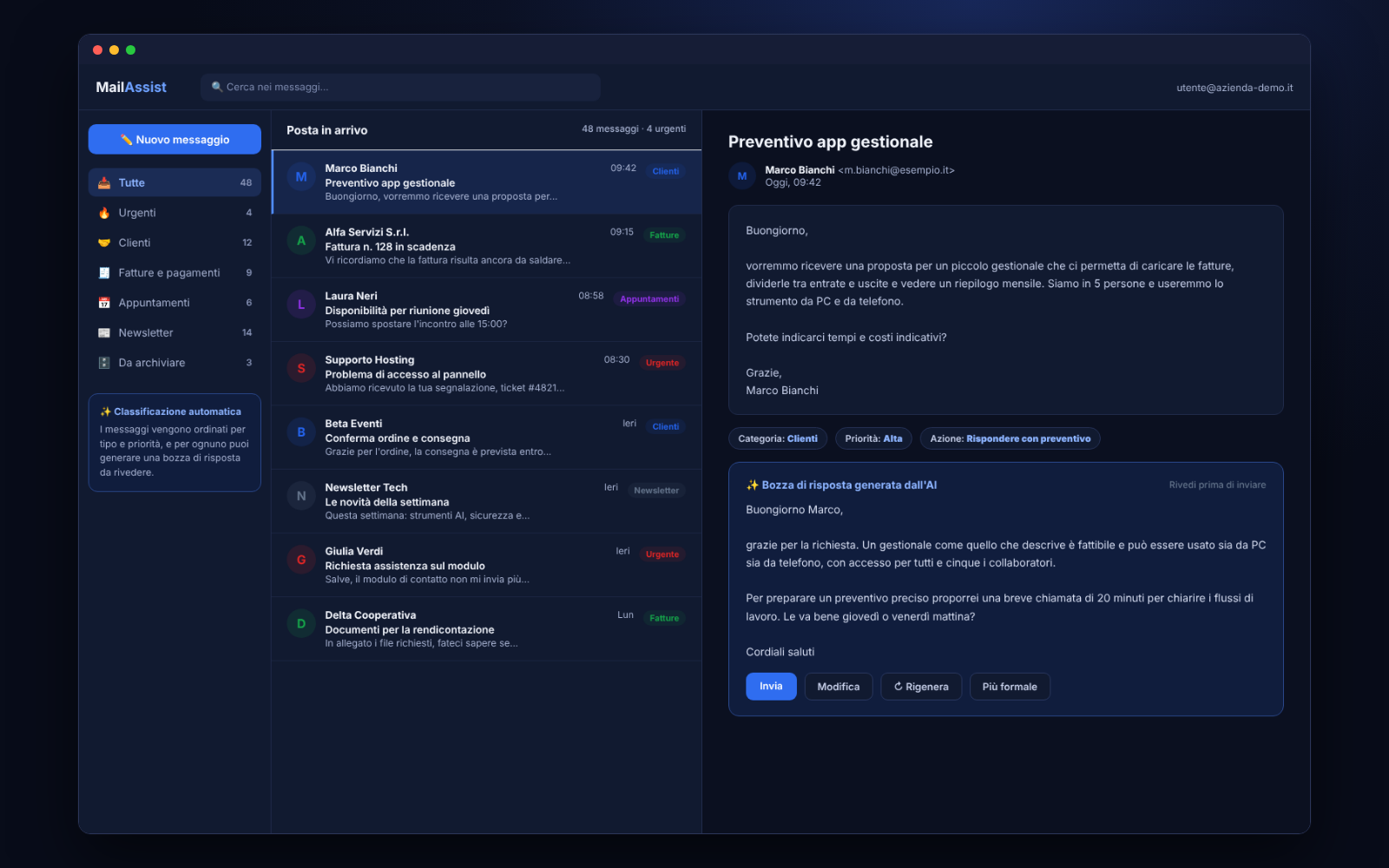Open the Clienti folder
Image resolution: width=1389 pixels, height=868 pixels.
pos(174,243)
